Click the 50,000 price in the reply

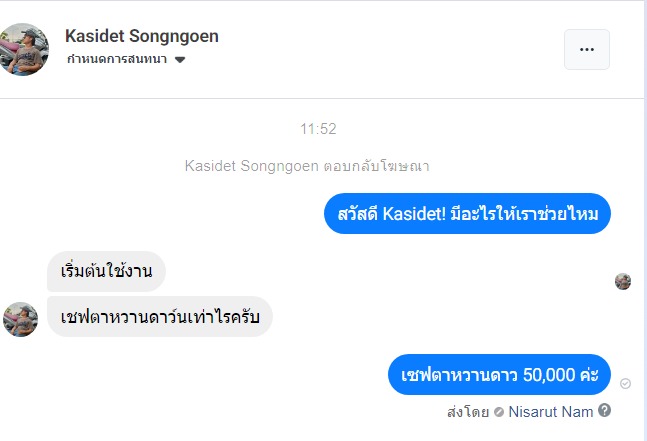click(541, 374)
